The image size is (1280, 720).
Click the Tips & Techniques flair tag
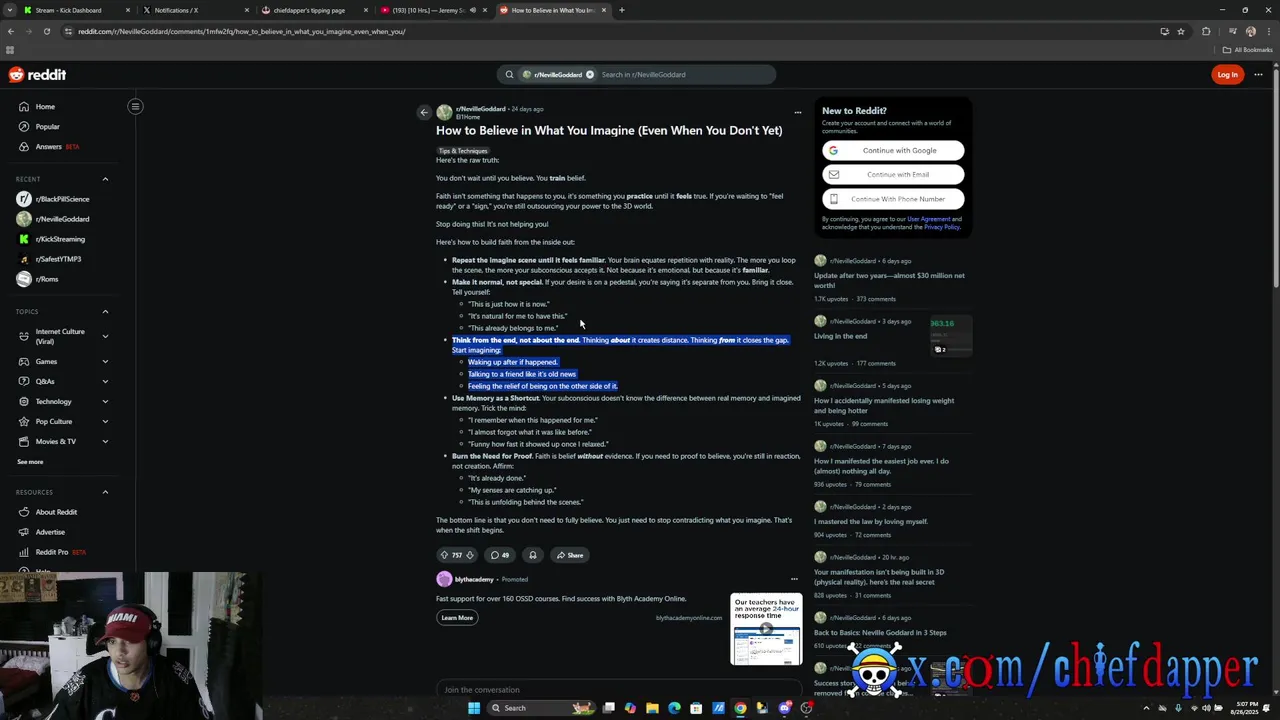[463, 151]
